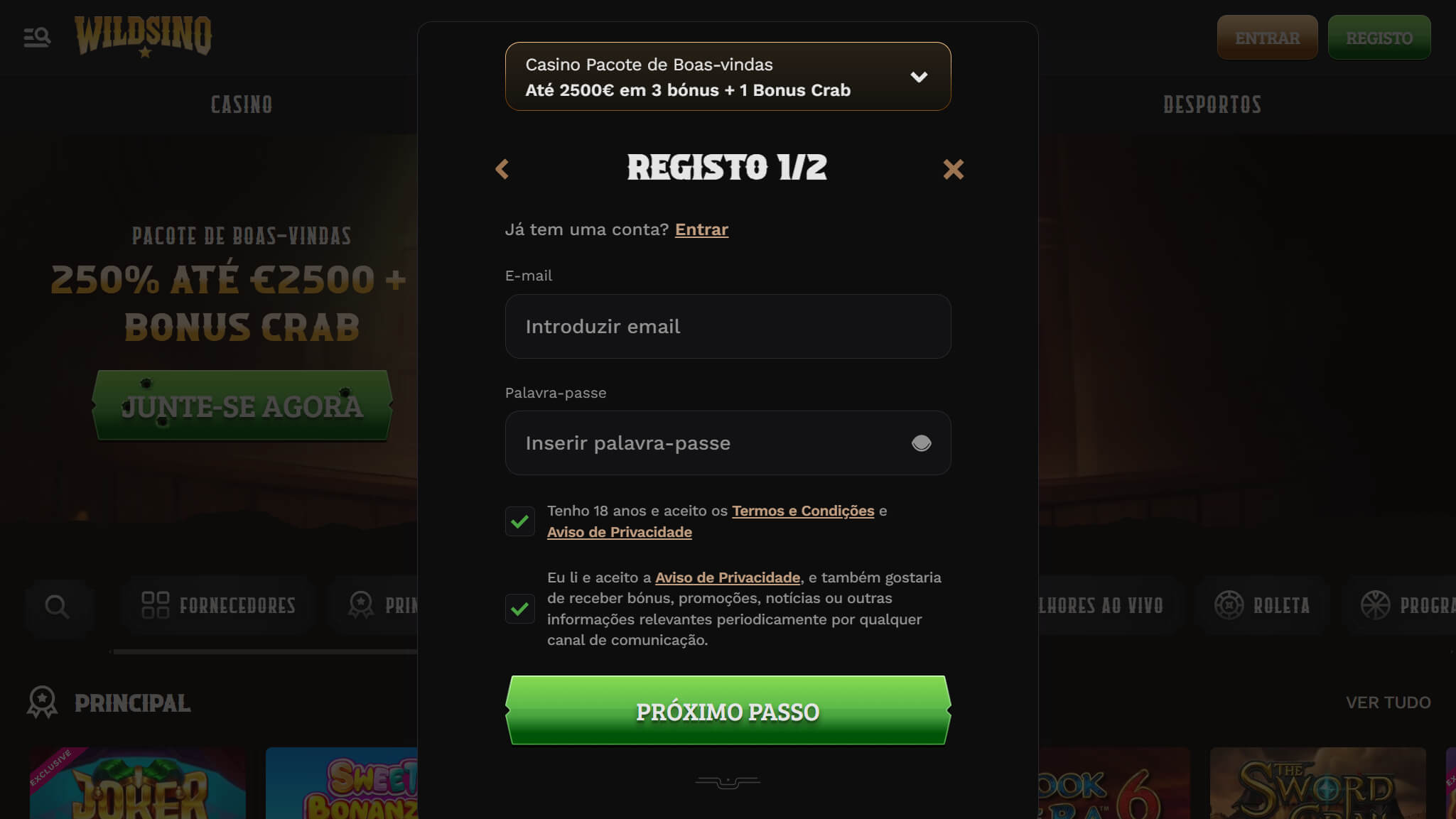Open the Fornecedores grid icon

(x=155, y=605)
